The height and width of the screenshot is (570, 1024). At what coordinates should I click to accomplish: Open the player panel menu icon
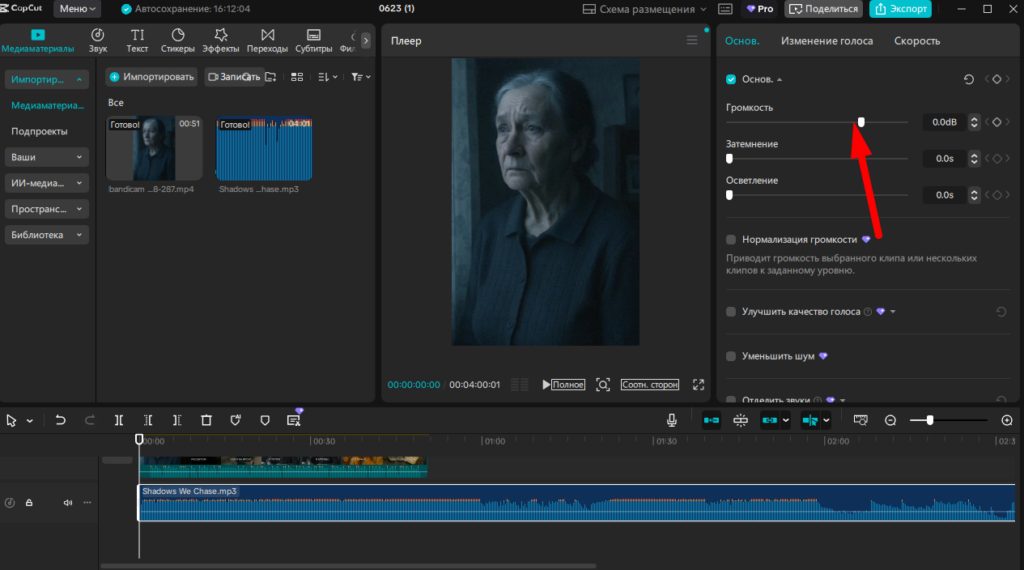coord(692,40)
